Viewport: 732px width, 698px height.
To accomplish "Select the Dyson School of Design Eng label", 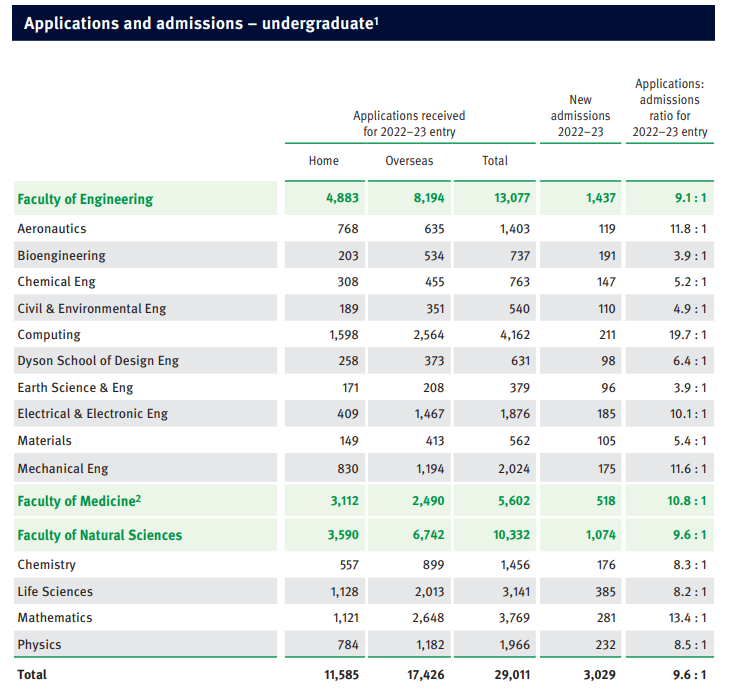I will 98,361.
